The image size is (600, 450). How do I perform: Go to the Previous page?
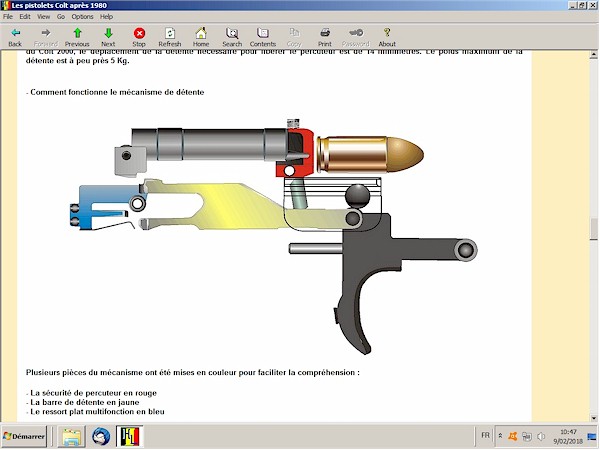pos(77,37)
